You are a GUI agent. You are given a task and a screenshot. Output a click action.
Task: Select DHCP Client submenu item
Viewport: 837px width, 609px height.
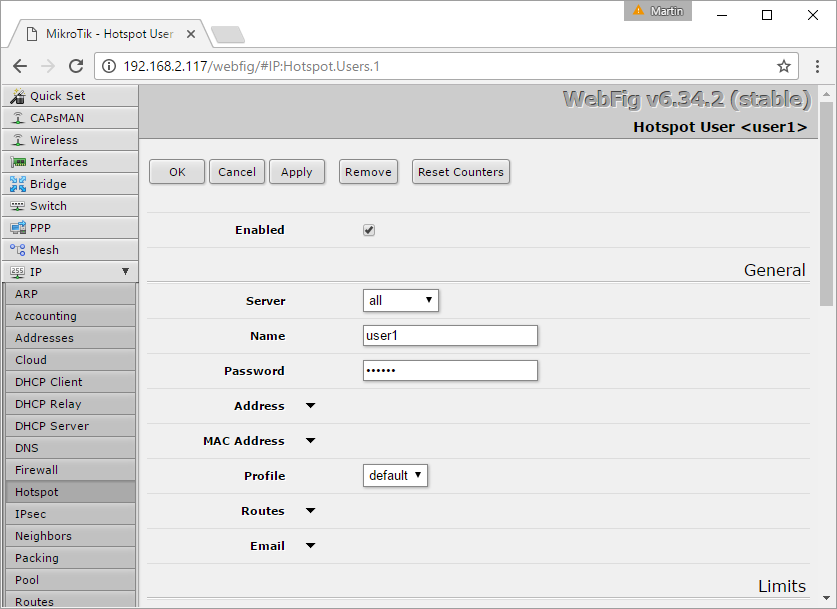point(70,382)
